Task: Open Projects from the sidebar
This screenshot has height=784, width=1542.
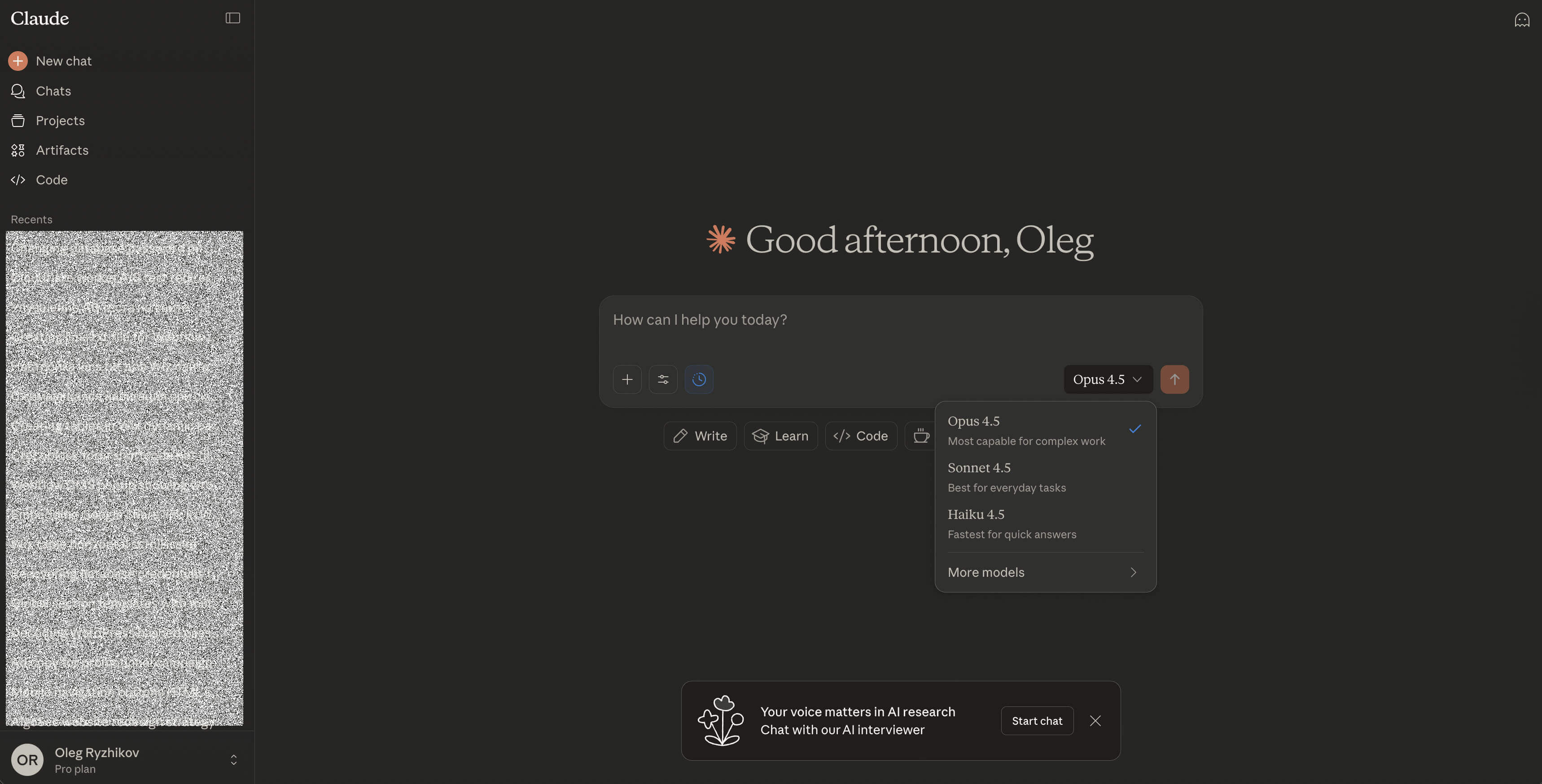Action: point(60,121)
